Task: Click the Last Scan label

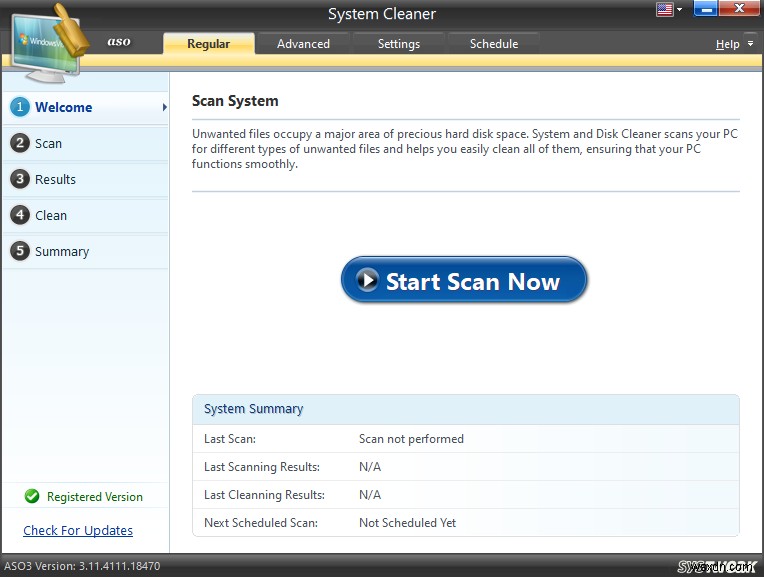Action: click(x=229, y=439)
